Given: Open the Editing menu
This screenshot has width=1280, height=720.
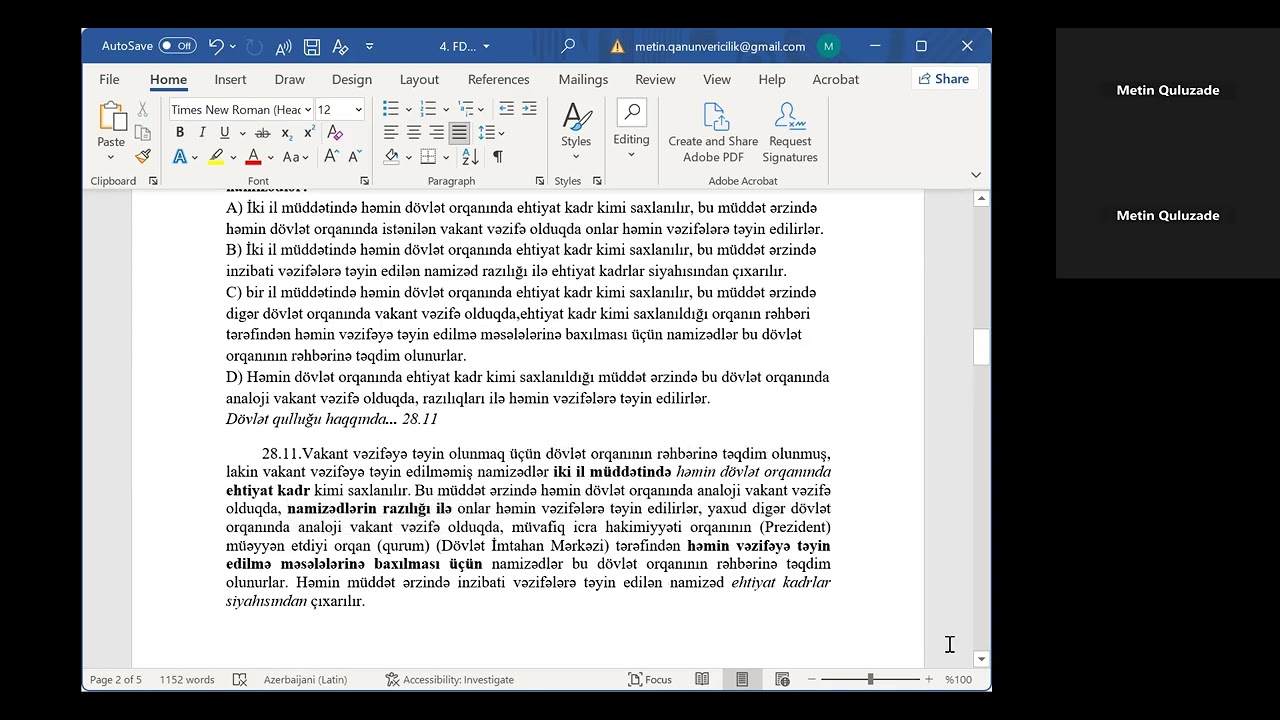Looking at the screenshot, I should tap(631, 129).
